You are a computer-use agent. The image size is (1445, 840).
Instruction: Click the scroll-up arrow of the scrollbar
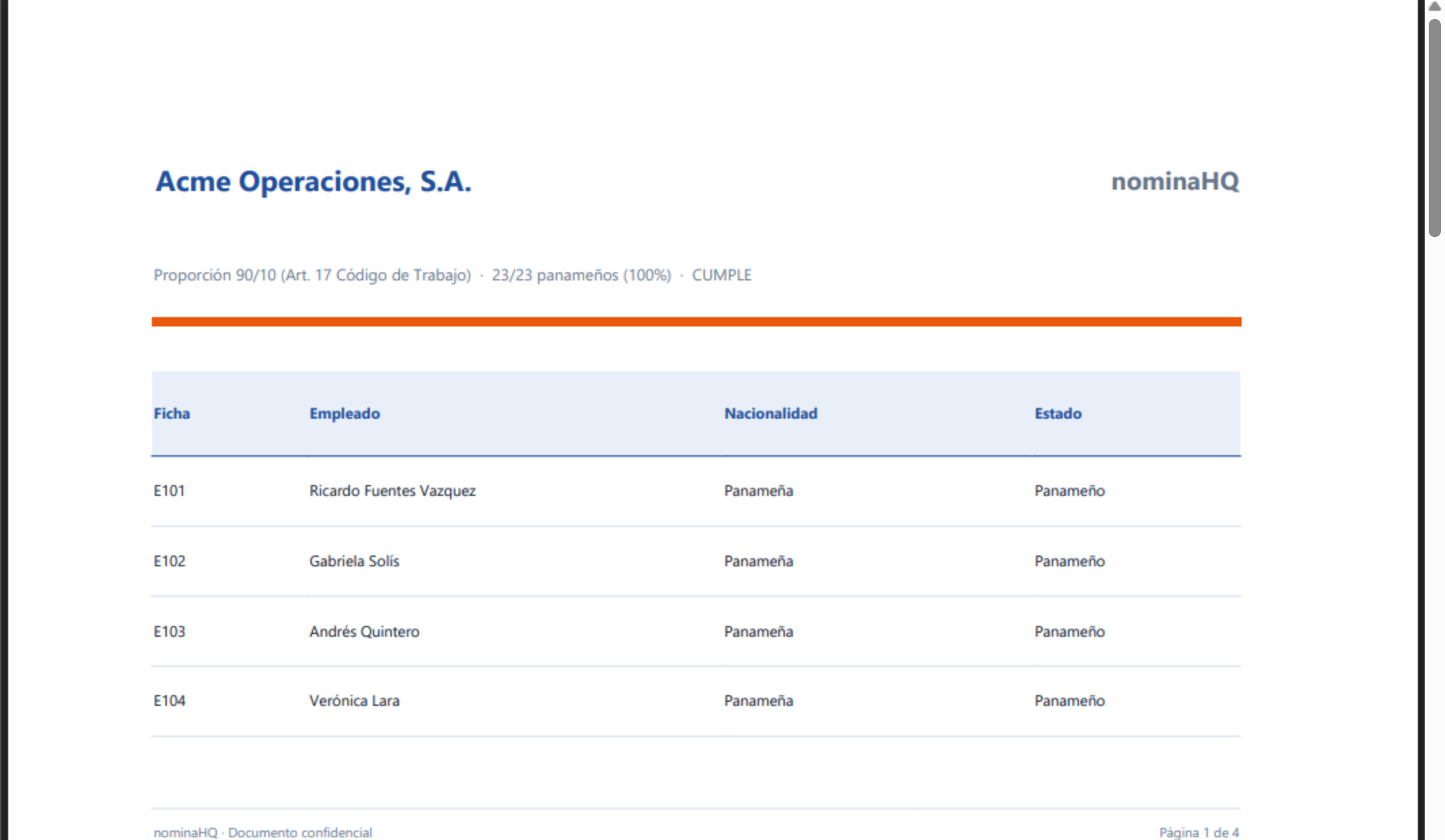point(1434,6)
